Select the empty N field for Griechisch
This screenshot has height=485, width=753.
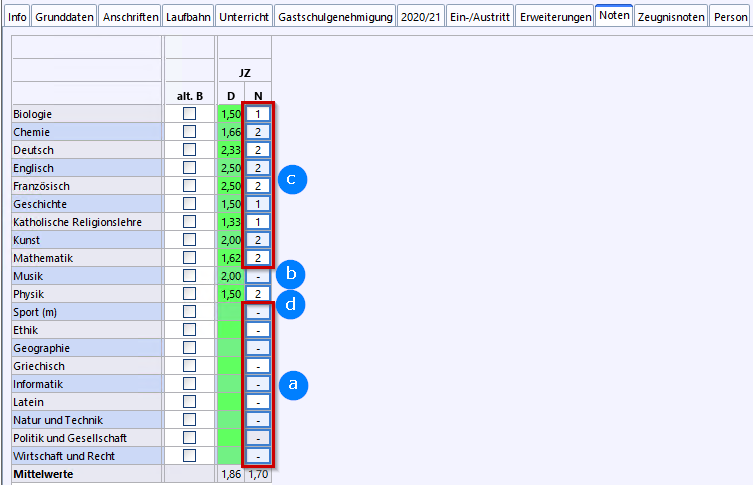[258, 366]
